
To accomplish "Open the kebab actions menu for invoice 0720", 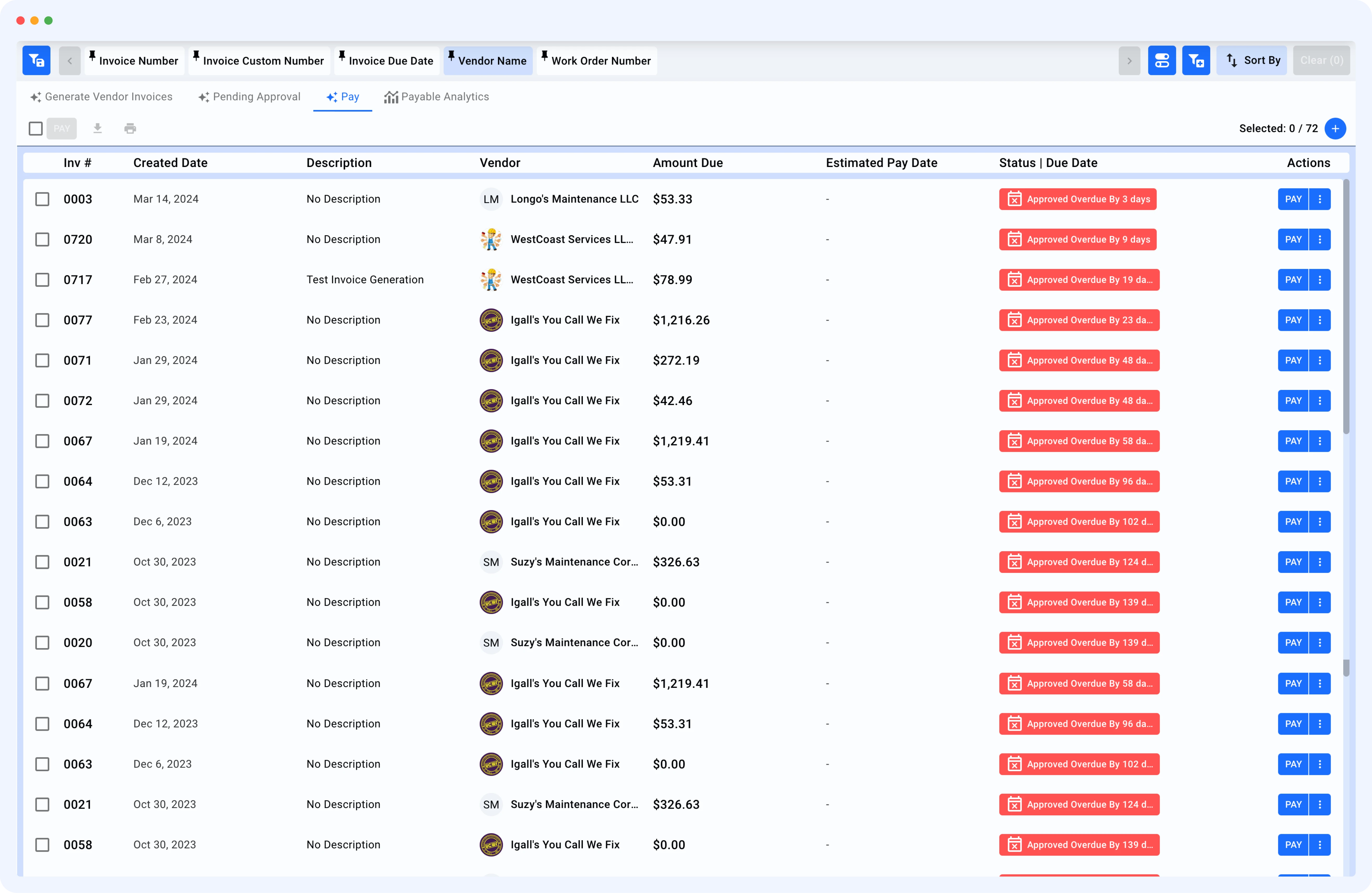I will [x=1320, y=239].
